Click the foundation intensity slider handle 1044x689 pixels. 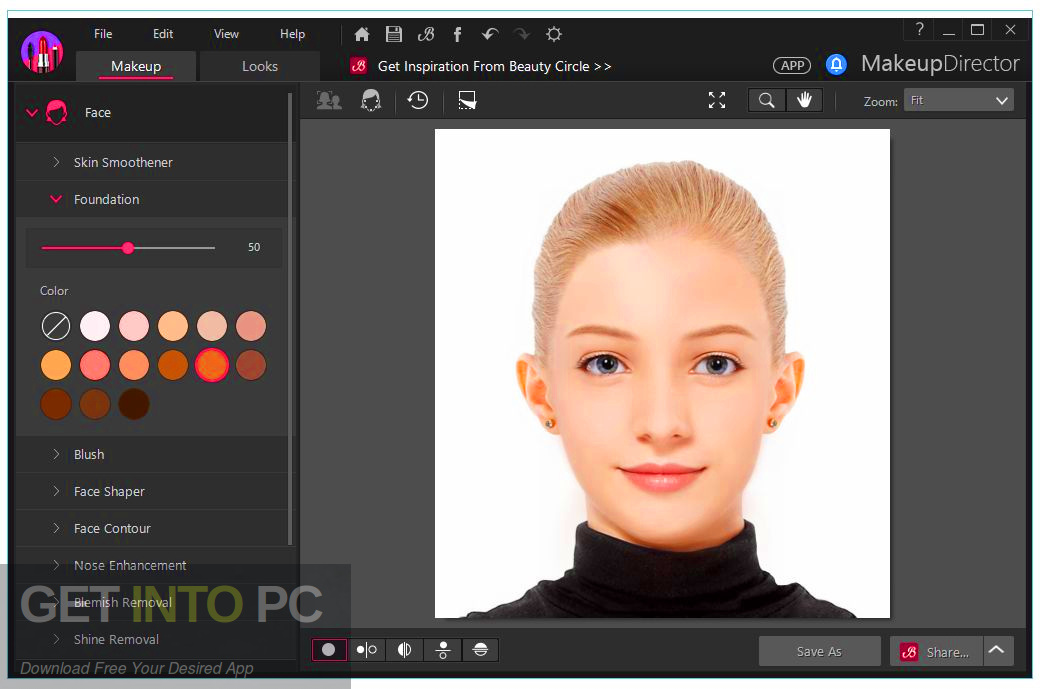(128, 248)
